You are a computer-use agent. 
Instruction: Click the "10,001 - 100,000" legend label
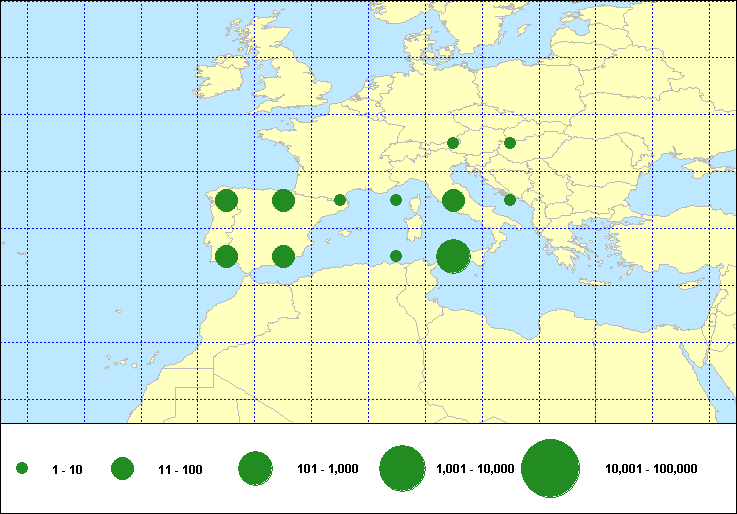pos(651,469)
